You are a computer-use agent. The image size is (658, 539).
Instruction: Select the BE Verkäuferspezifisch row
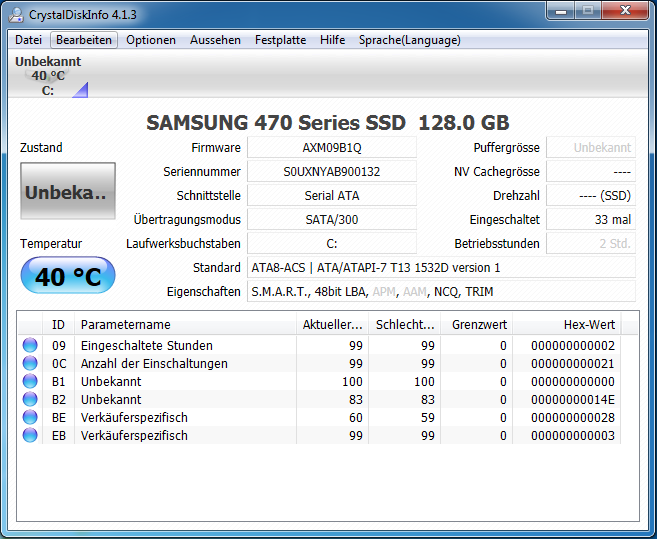pos(319,418)
